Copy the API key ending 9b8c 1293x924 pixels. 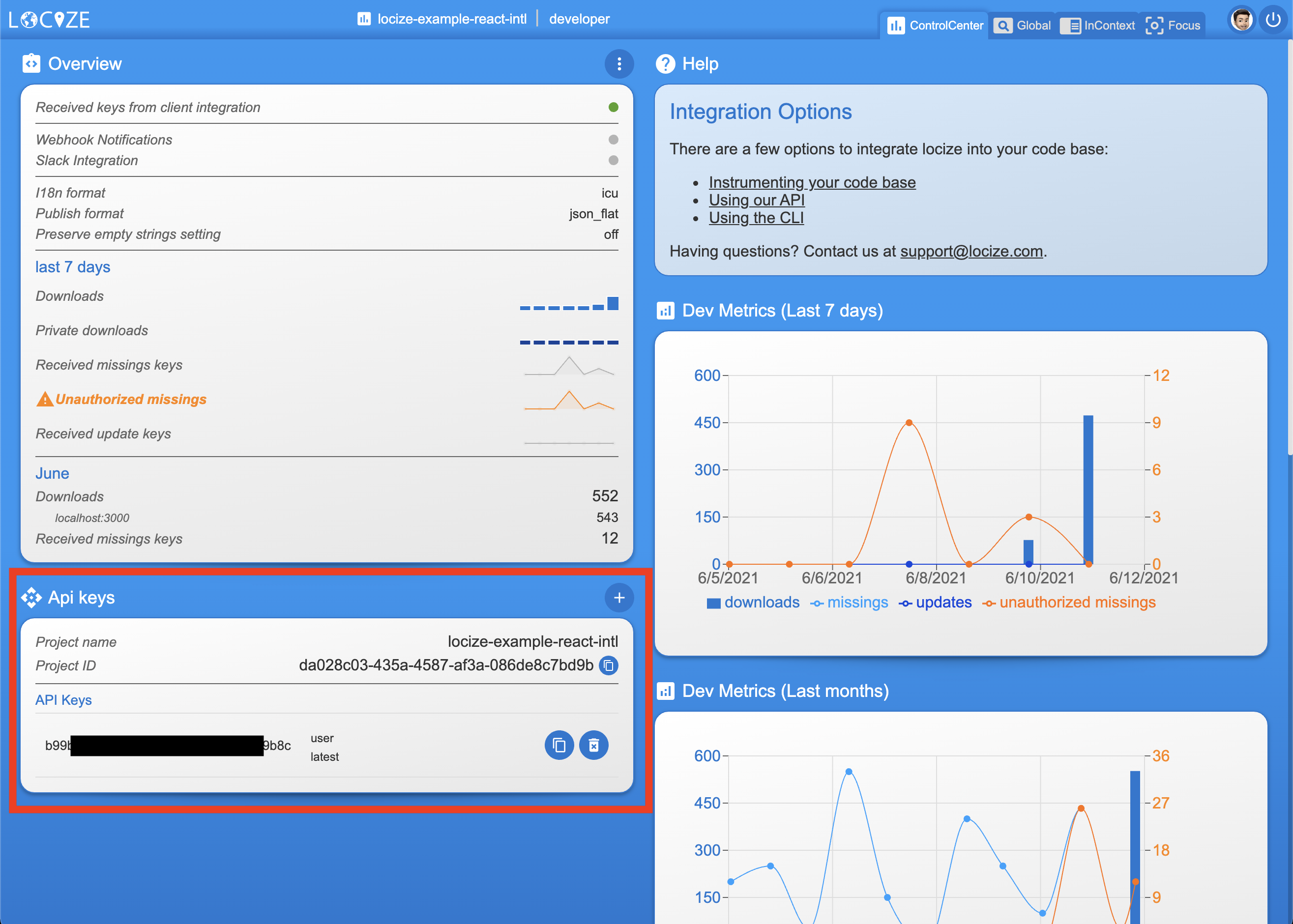tap(559, 746)
